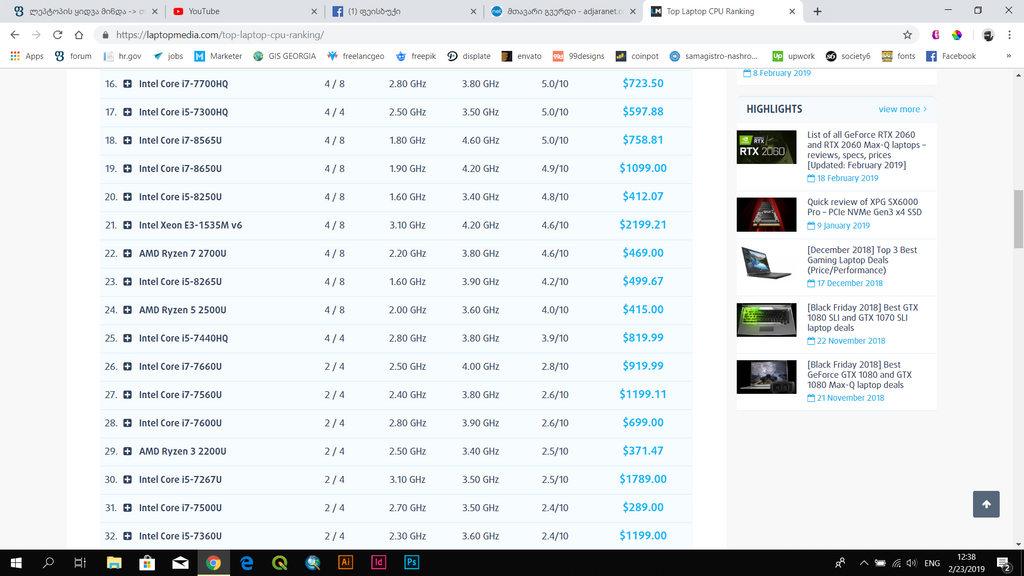Expand details for AMD Ryzen 3 2200U row
This screenshot has width=1024, height=576.
tap(127, 451)
